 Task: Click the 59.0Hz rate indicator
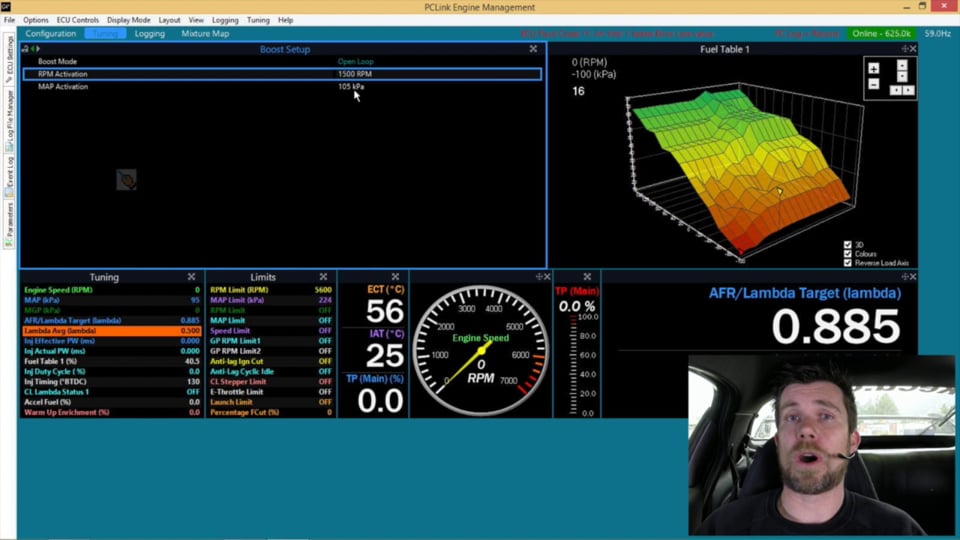937,34
